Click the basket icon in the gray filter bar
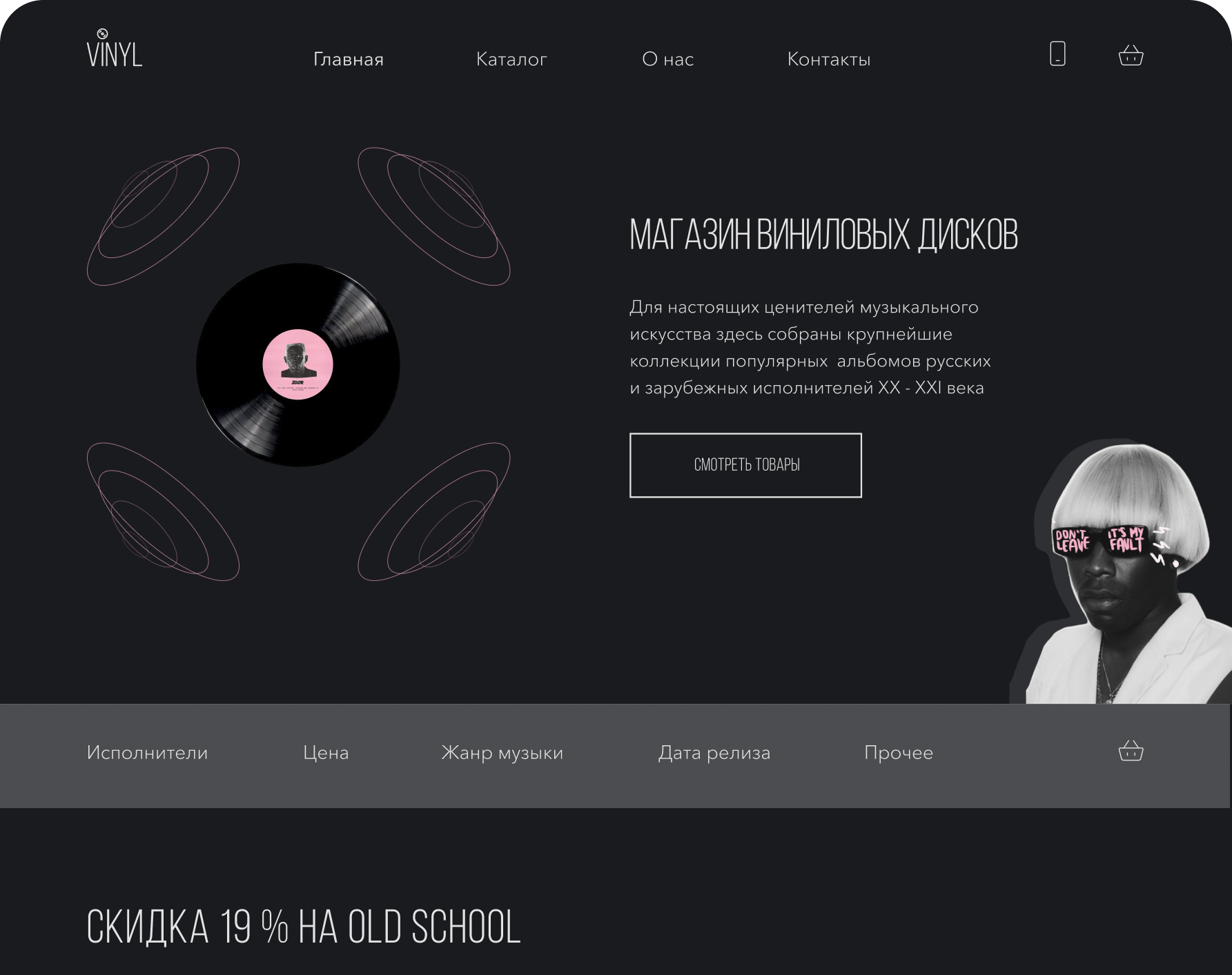 [x=1131, y=750]
